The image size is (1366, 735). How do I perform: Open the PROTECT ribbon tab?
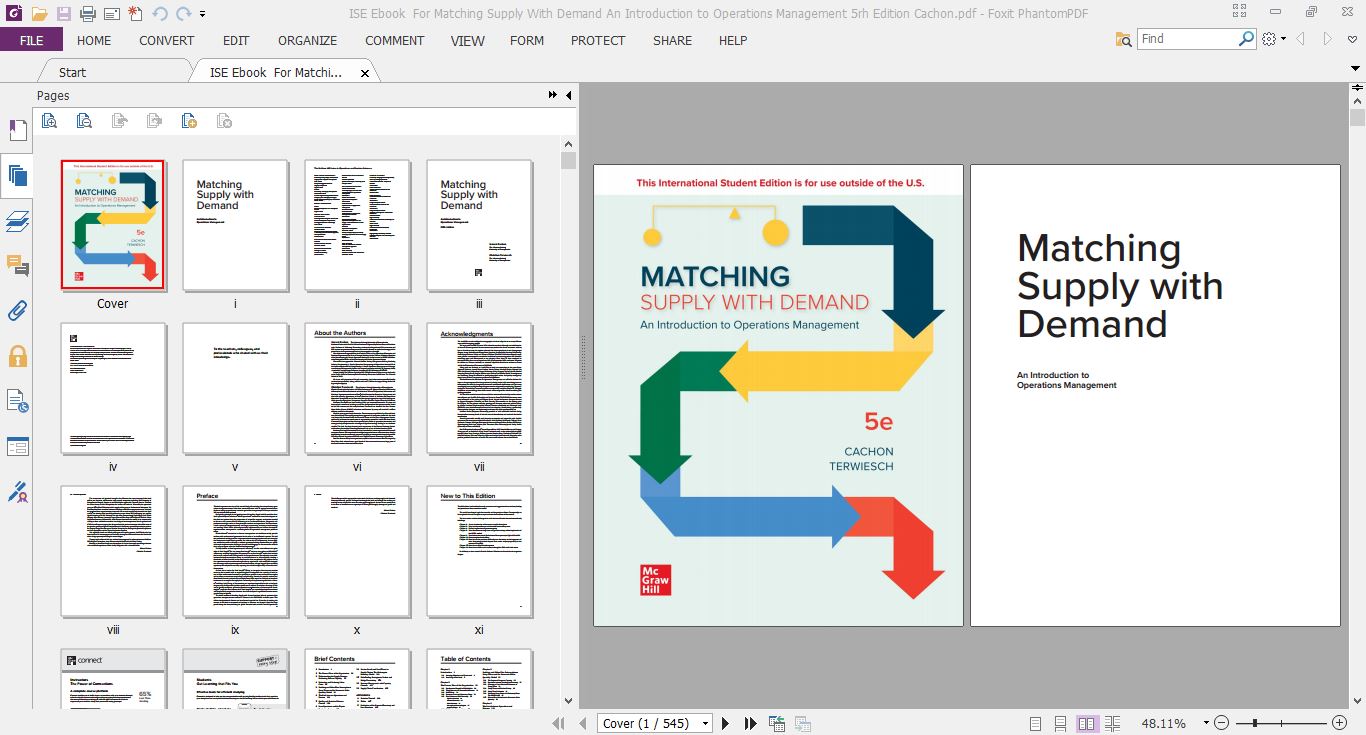598,40
